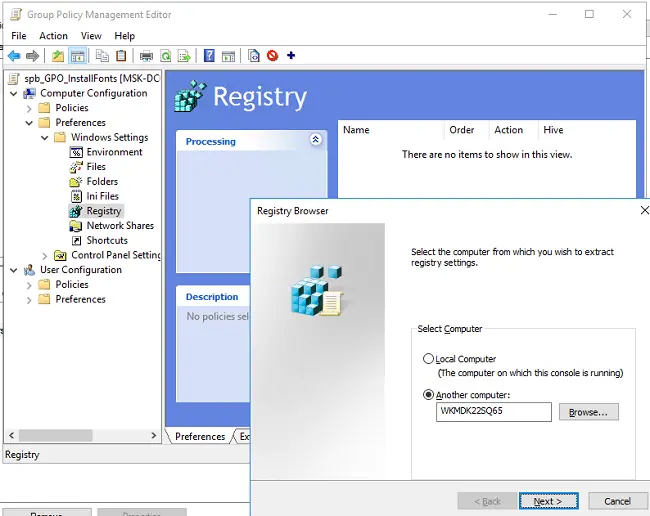Expand the Control Panel Settings node
Screen dimensions: 650x516
45,256
